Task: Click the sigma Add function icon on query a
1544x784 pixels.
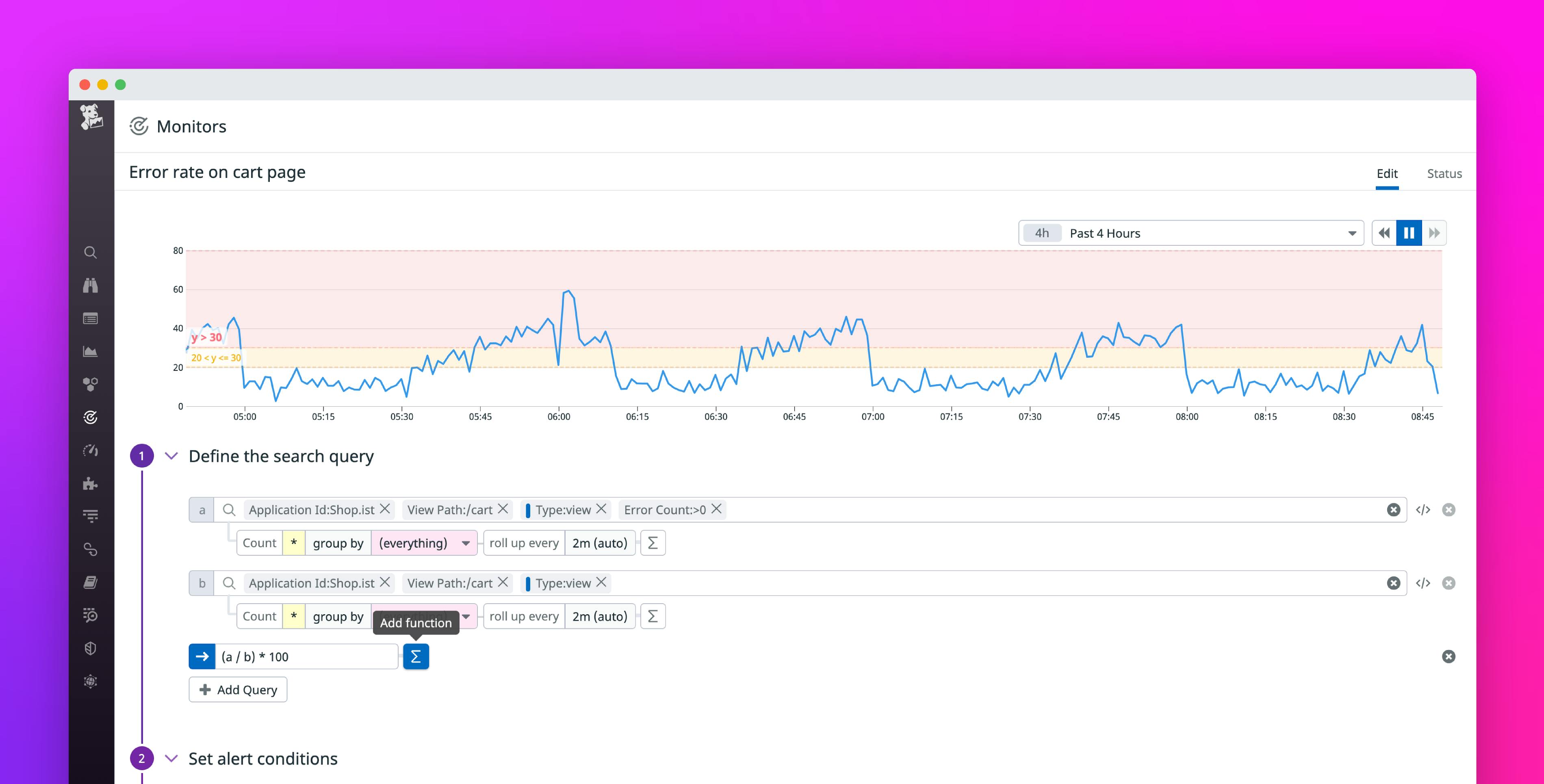Action: pos(653,542)
